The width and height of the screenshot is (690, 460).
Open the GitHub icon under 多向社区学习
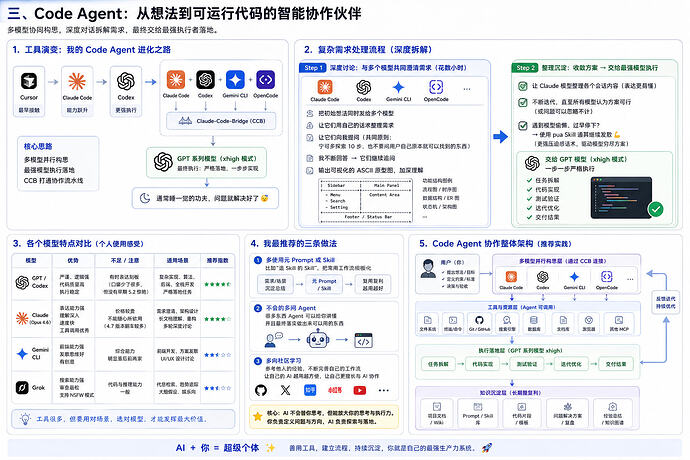pyautogui.click(x=261, y=390)
